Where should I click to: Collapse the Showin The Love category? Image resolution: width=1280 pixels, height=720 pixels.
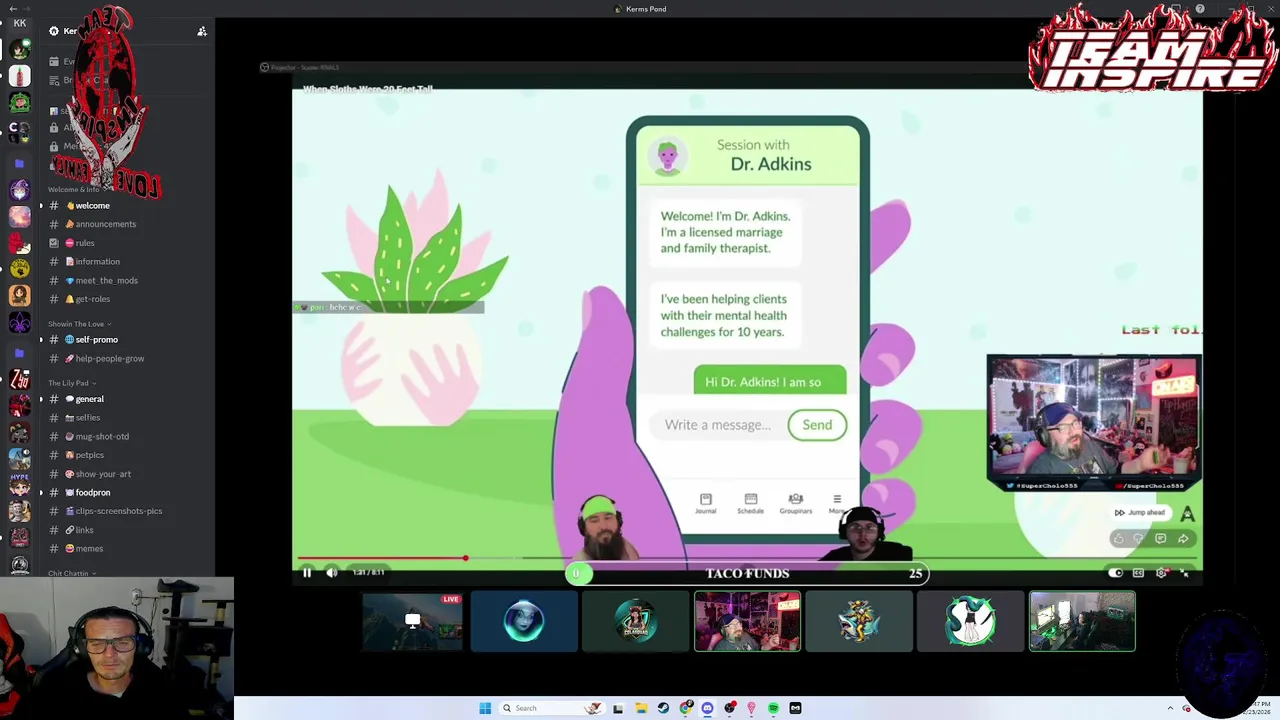(x=79, y=324)
